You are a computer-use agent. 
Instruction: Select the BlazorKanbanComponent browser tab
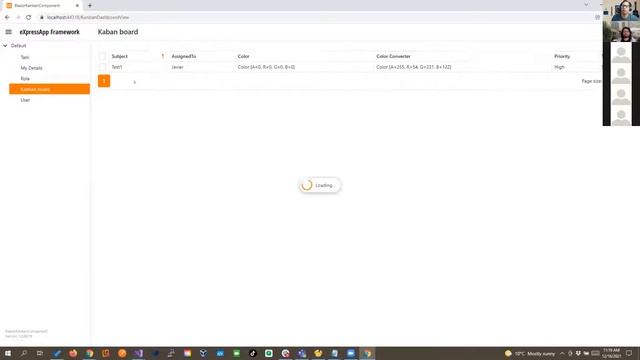[x=43, y=6]
